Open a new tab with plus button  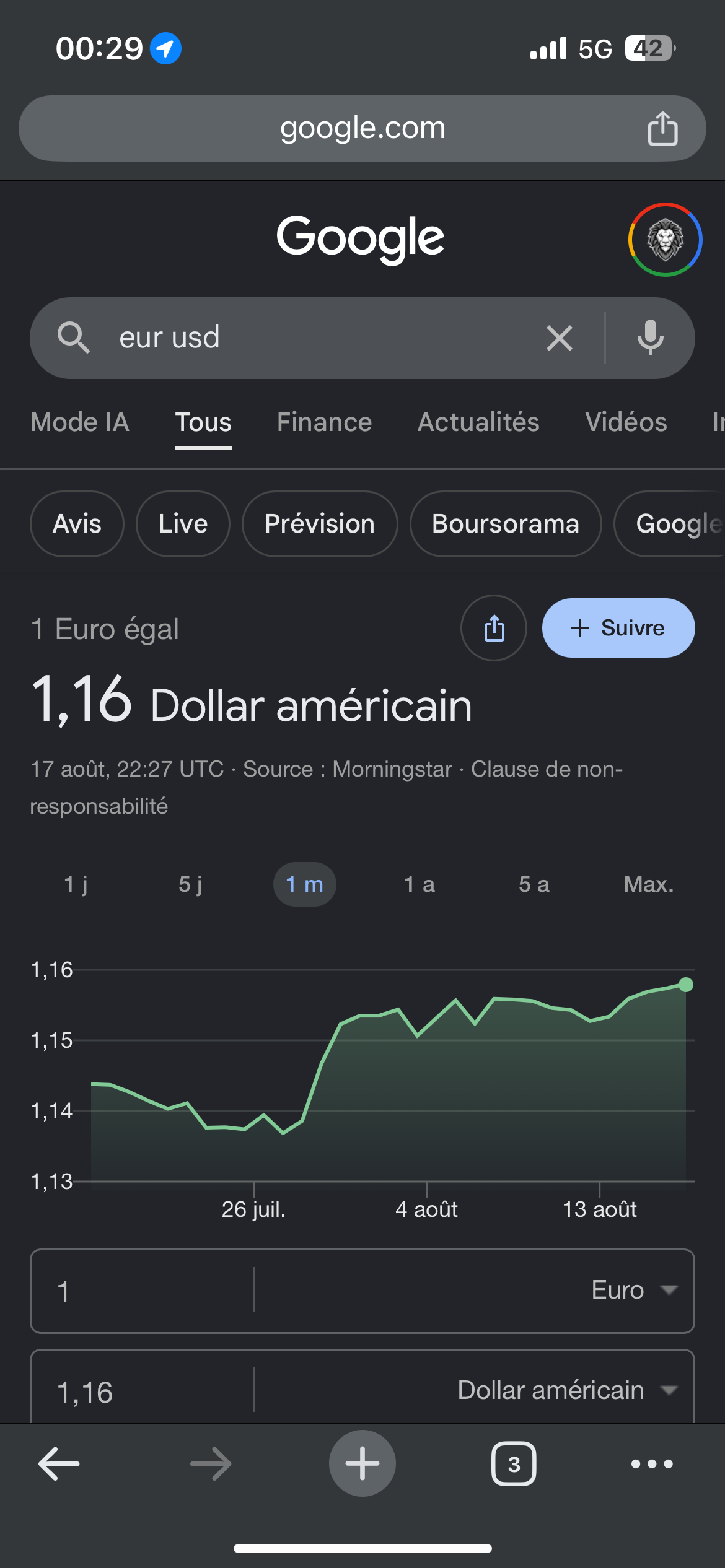[362, 1463]
